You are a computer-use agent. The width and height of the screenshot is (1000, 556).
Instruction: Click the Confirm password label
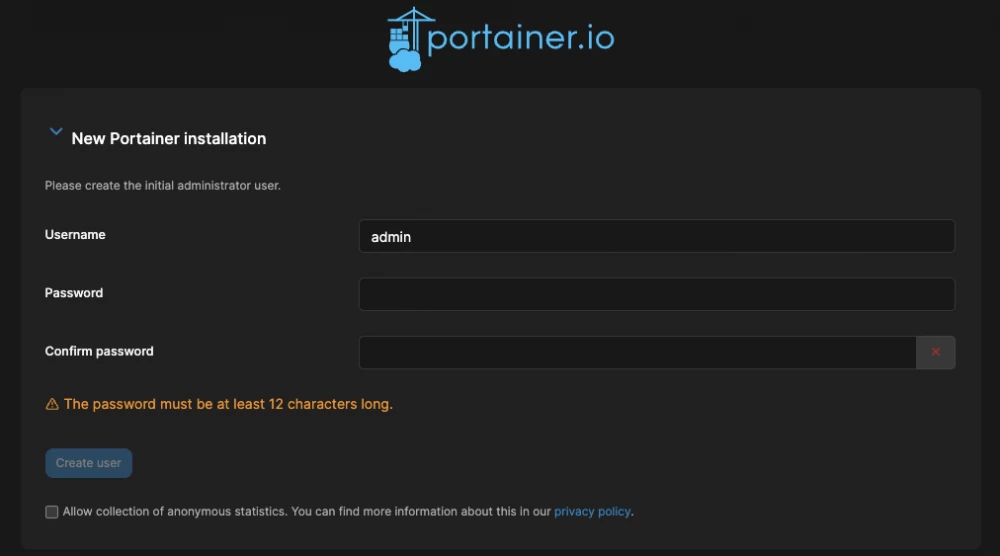click(99, 351)
